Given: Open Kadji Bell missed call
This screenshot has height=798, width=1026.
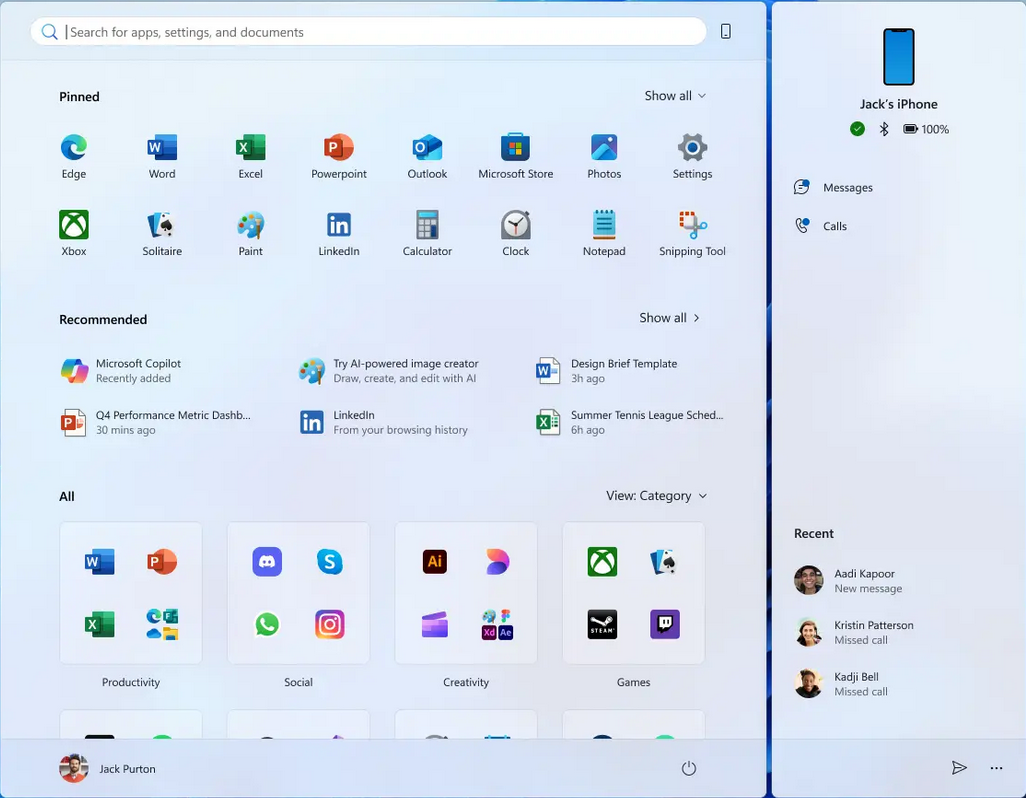Looking at the screenshot, I should [841, 684].
